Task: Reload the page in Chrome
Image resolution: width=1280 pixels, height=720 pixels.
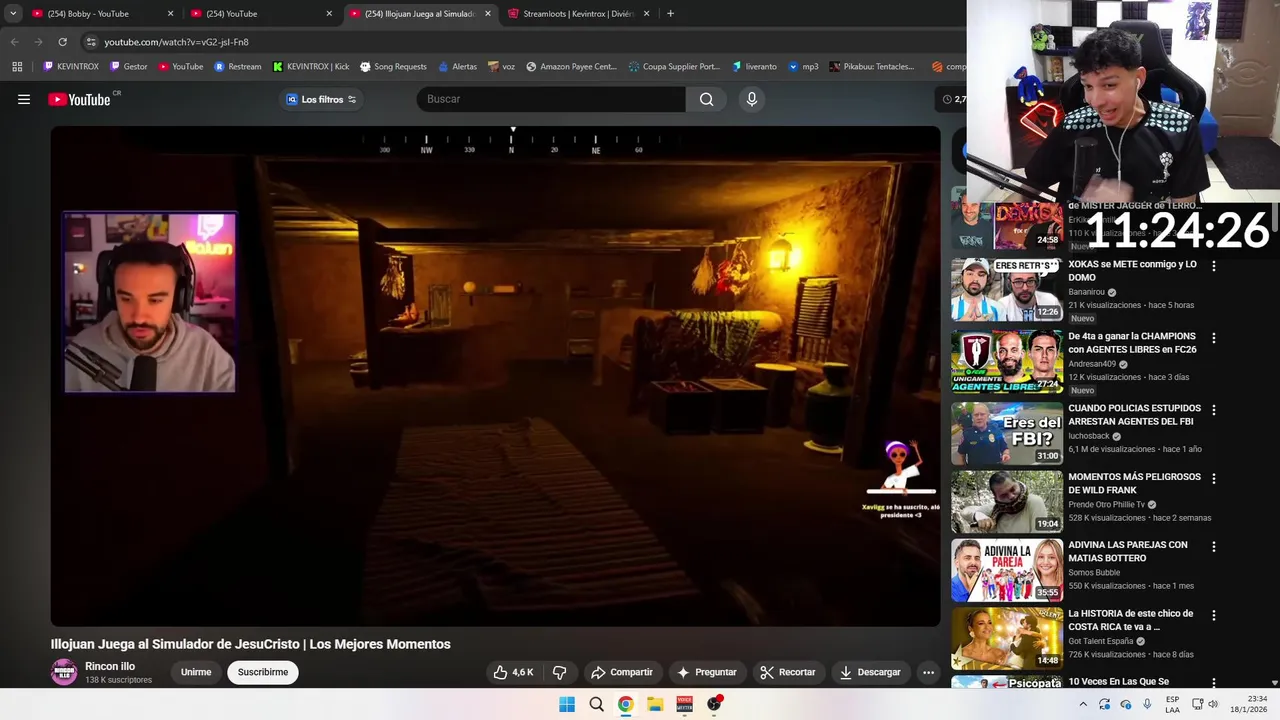Action: click(x=62, y=42)
